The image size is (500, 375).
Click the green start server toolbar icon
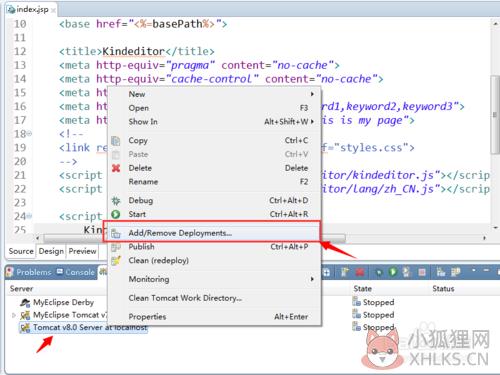(393, 272)
